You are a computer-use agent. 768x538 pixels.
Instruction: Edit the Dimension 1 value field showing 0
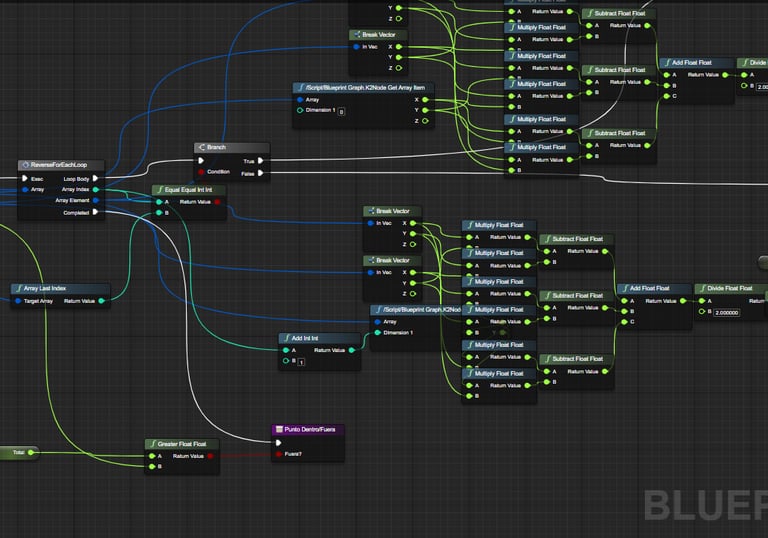[x=341, y=112]
